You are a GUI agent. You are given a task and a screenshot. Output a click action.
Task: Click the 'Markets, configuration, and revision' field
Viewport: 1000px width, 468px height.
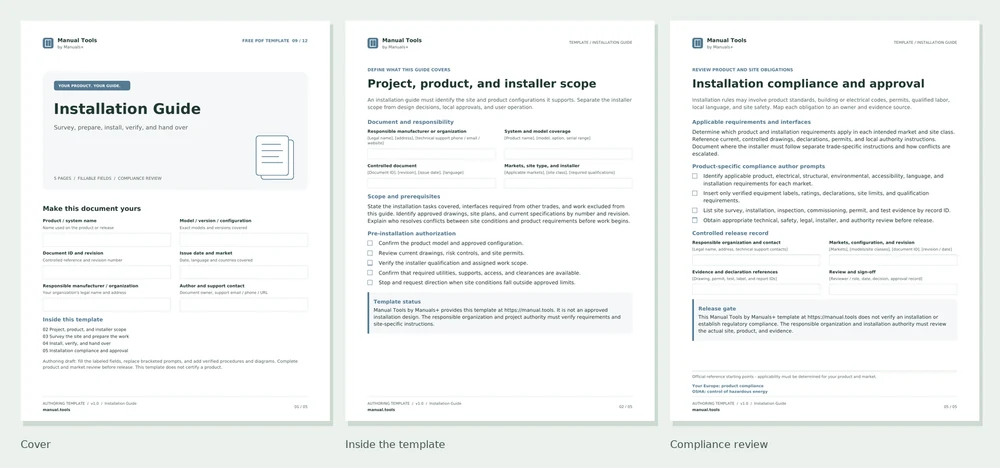click(893, 260)
